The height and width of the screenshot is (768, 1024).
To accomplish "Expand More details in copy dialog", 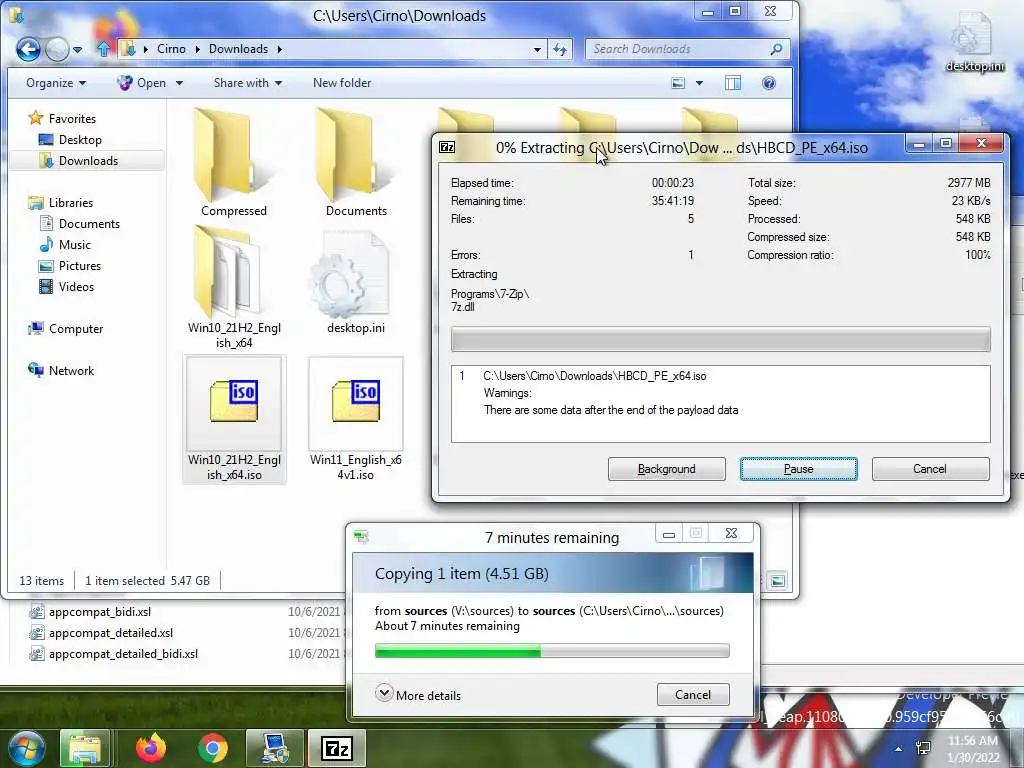I will point(419,695).
